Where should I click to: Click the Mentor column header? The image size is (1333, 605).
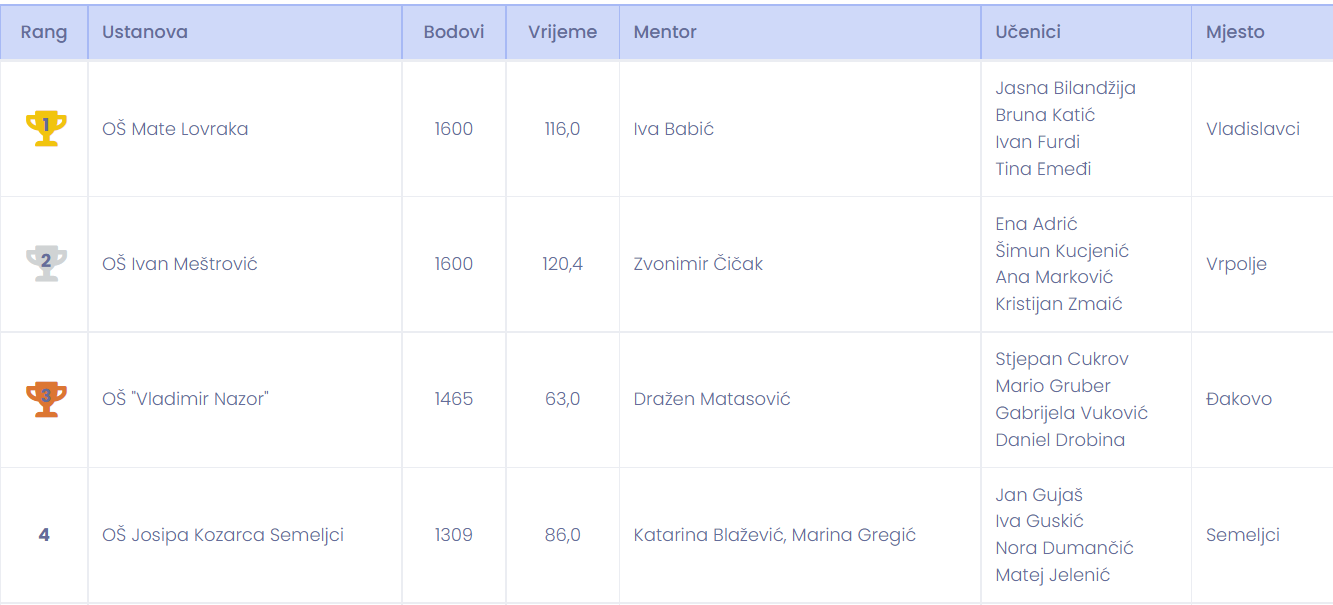tap(665, 32)
